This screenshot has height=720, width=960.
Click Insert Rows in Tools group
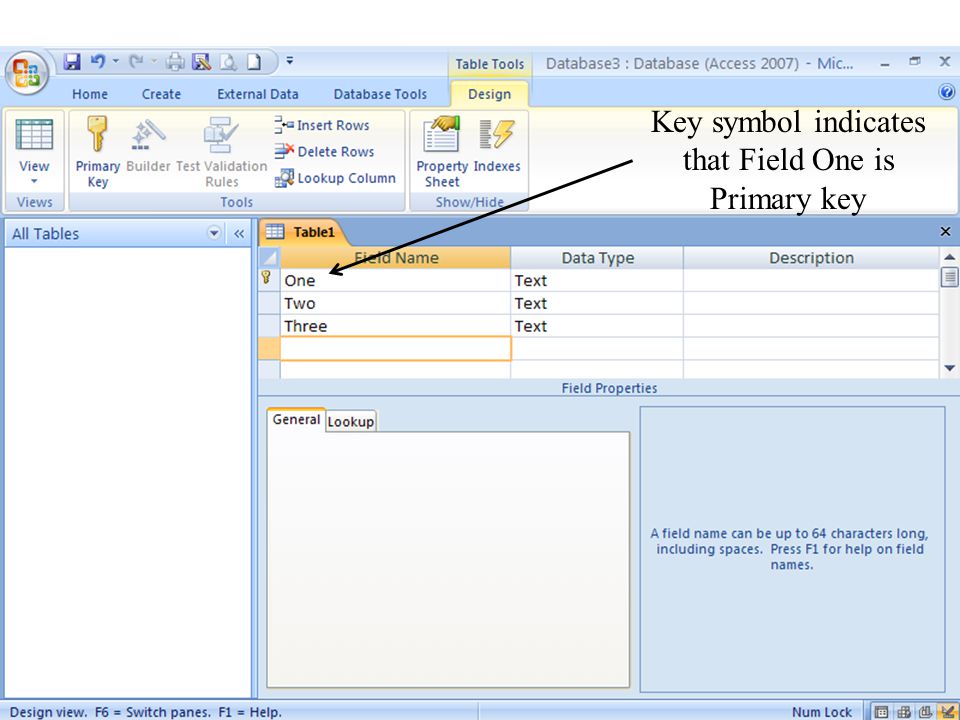point(322,125)
